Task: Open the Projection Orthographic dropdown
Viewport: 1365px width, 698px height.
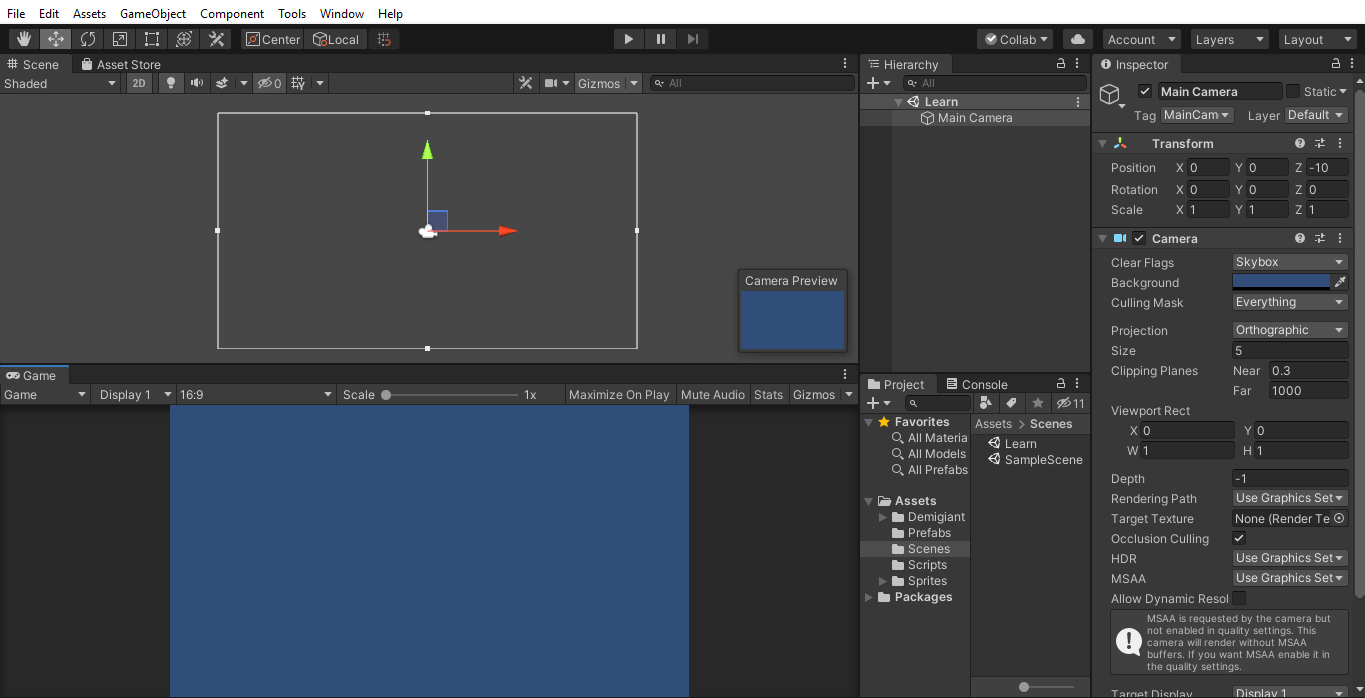Action: 1290,330
